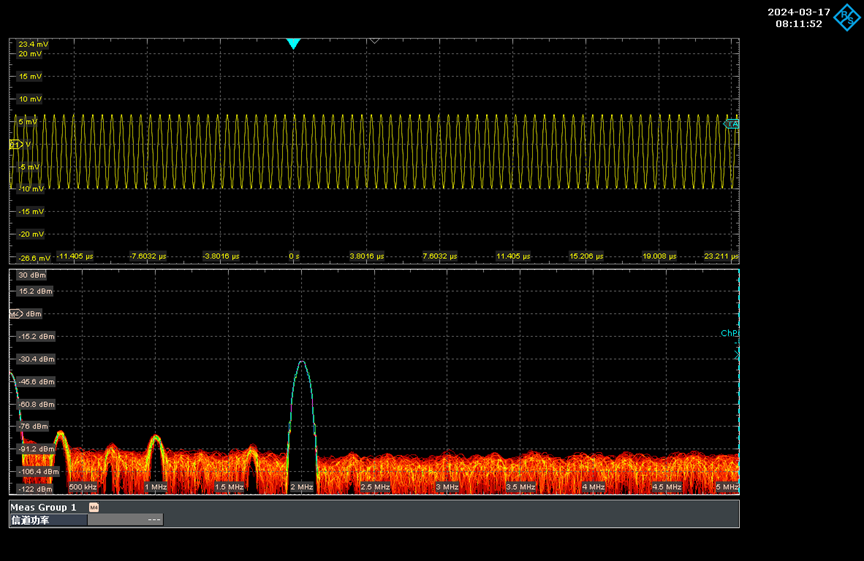Click the 1 MHz frequency axis label
864x561 pixels.
coord(155,487)
